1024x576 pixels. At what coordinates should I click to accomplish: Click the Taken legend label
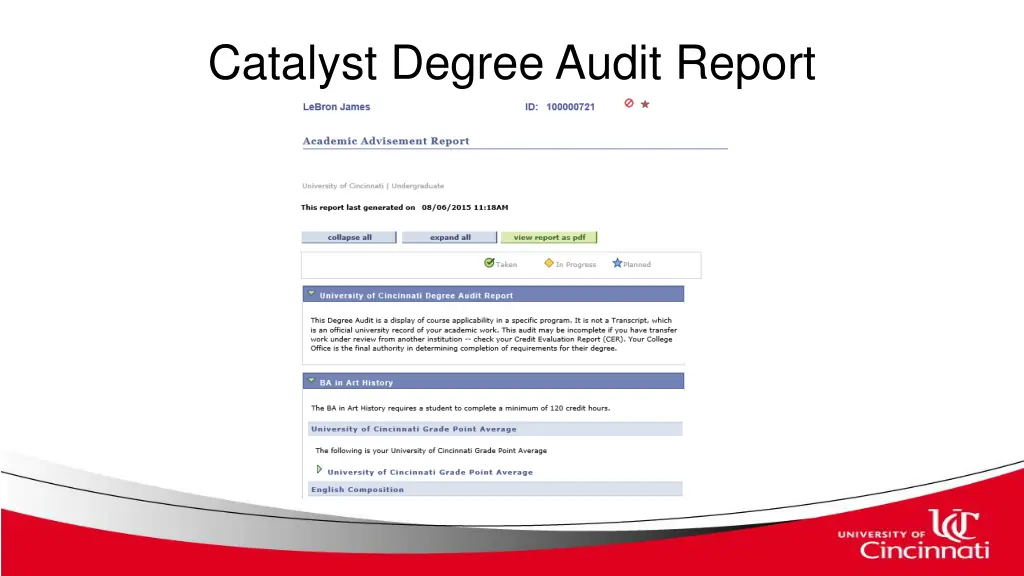pos(506,264)
